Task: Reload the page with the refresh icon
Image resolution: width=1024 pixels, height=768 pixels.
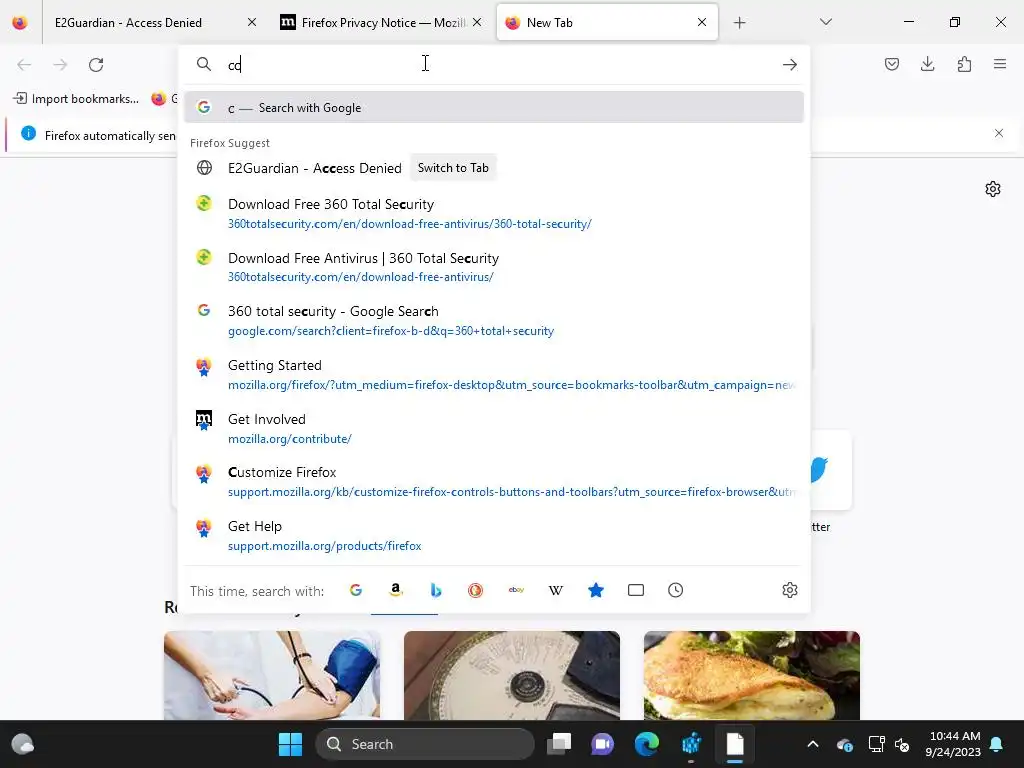Action: click(x=96, y=65)
